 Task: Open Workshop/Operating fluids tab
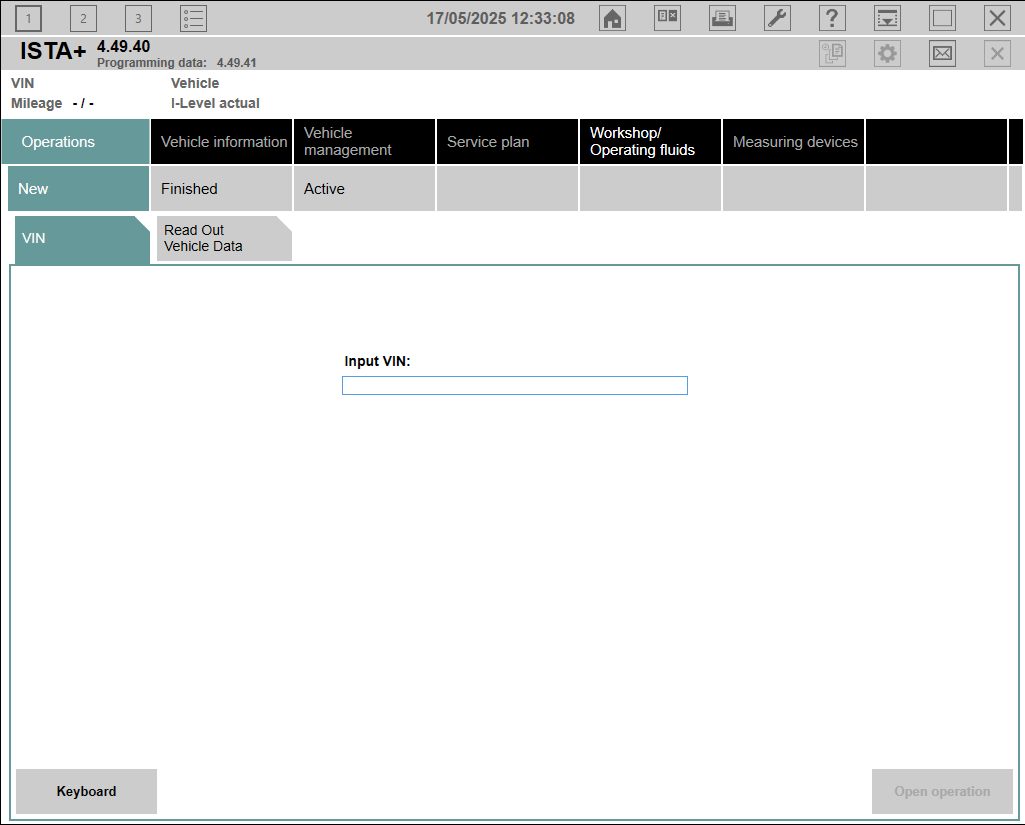tap(650, 142)
